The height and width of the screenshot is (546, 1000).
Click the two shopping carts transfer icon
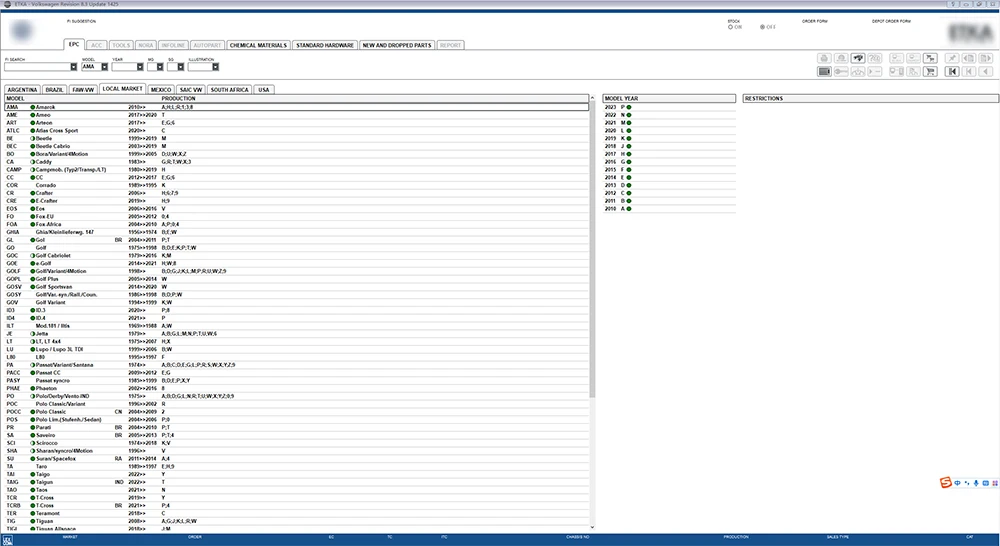[x=930, y=58]
